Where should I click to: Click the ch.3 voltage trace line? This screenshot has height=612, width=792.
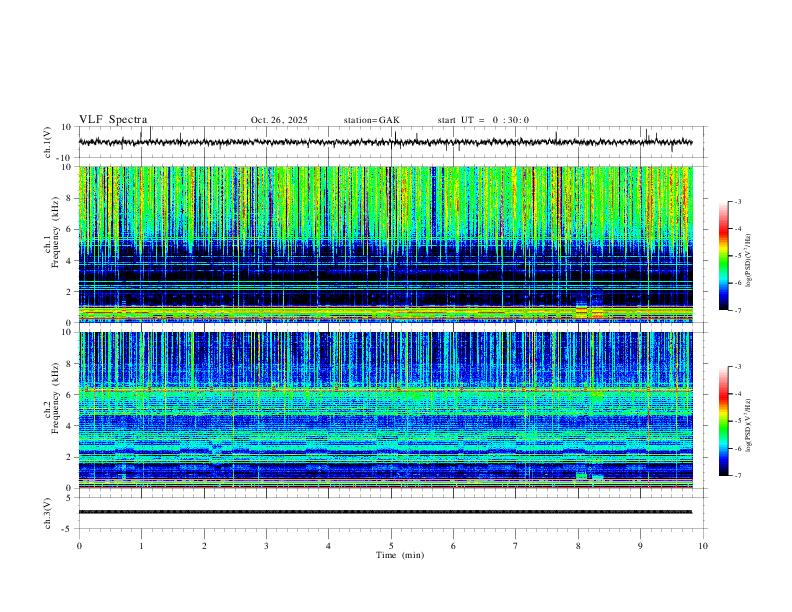click(x=385, y=512)
